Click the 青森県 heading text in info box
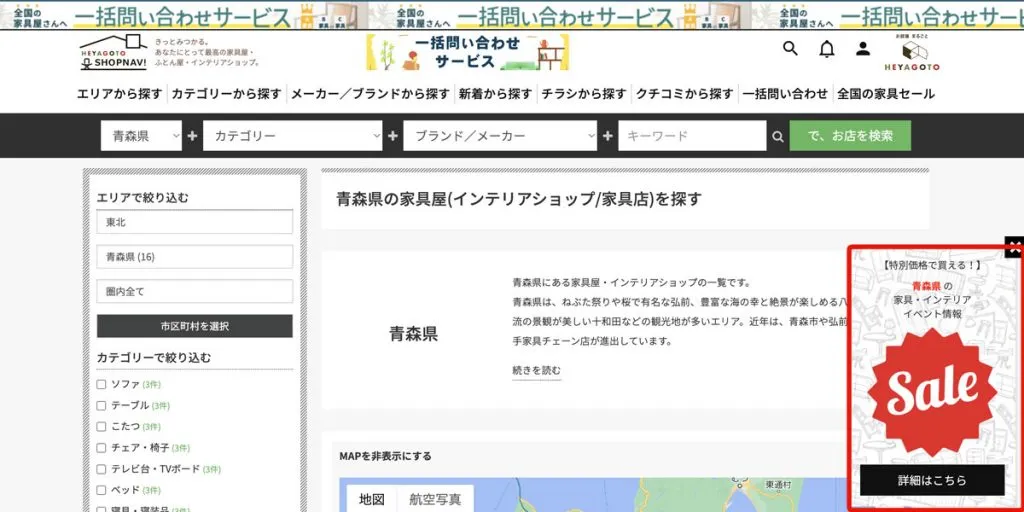Screen dimensions: 1024x512 click(414, 334)
